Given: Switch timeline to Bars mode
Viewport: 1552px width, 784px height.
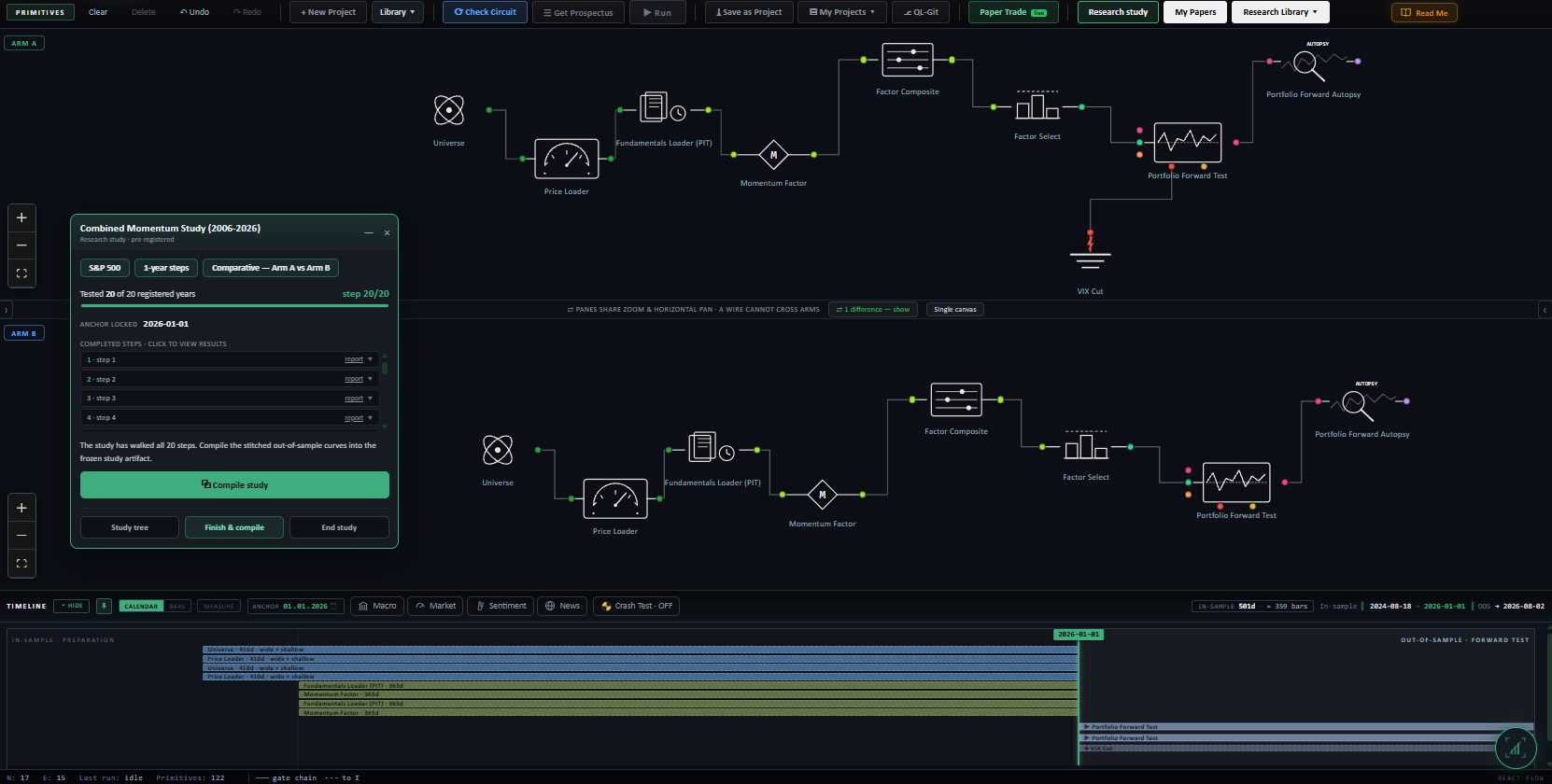Looking at the screenshot, I should [176, 606].
